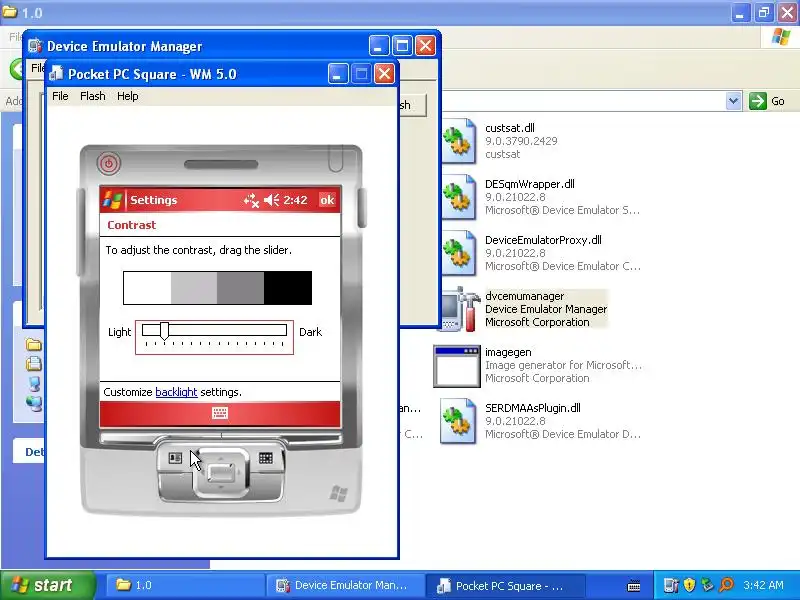Select the SERDMAAsPlugin.dll file icon
This screenshot has height=600, width=800.
(458, 421)
